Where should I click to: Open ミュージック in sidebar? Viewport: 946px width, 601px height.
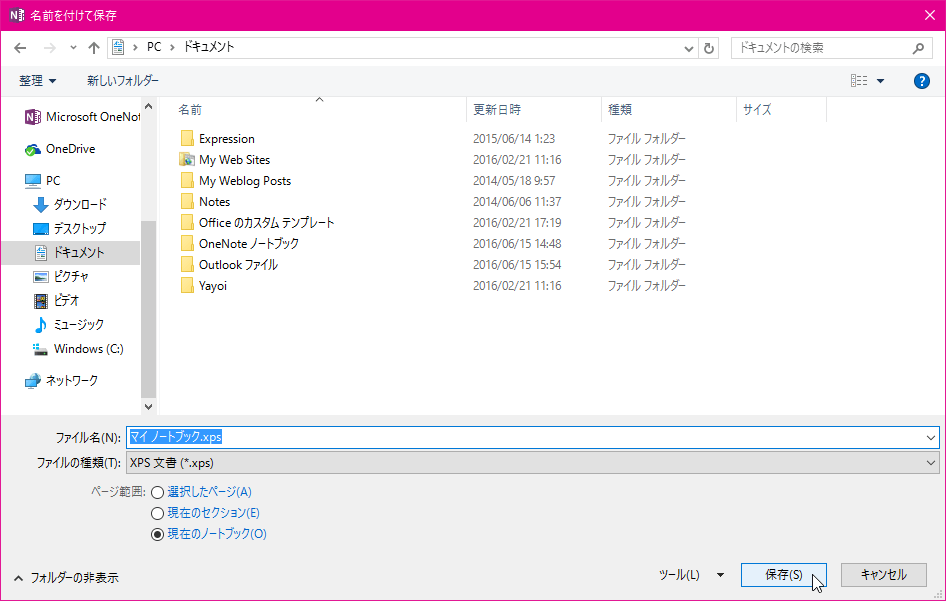click(68, 325)
